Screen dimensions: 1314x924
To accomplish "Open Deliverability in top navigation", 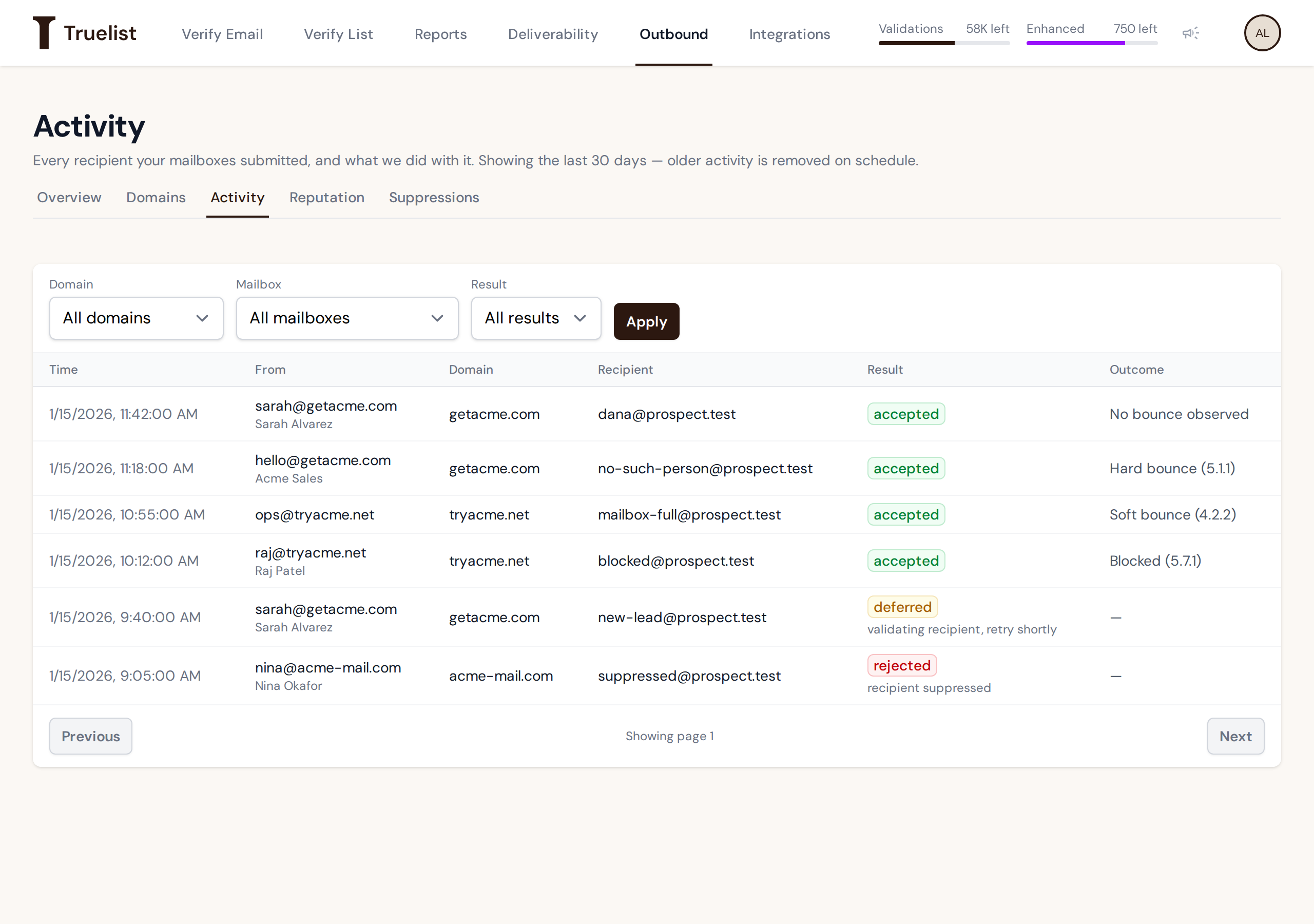I will pos(553,34).
